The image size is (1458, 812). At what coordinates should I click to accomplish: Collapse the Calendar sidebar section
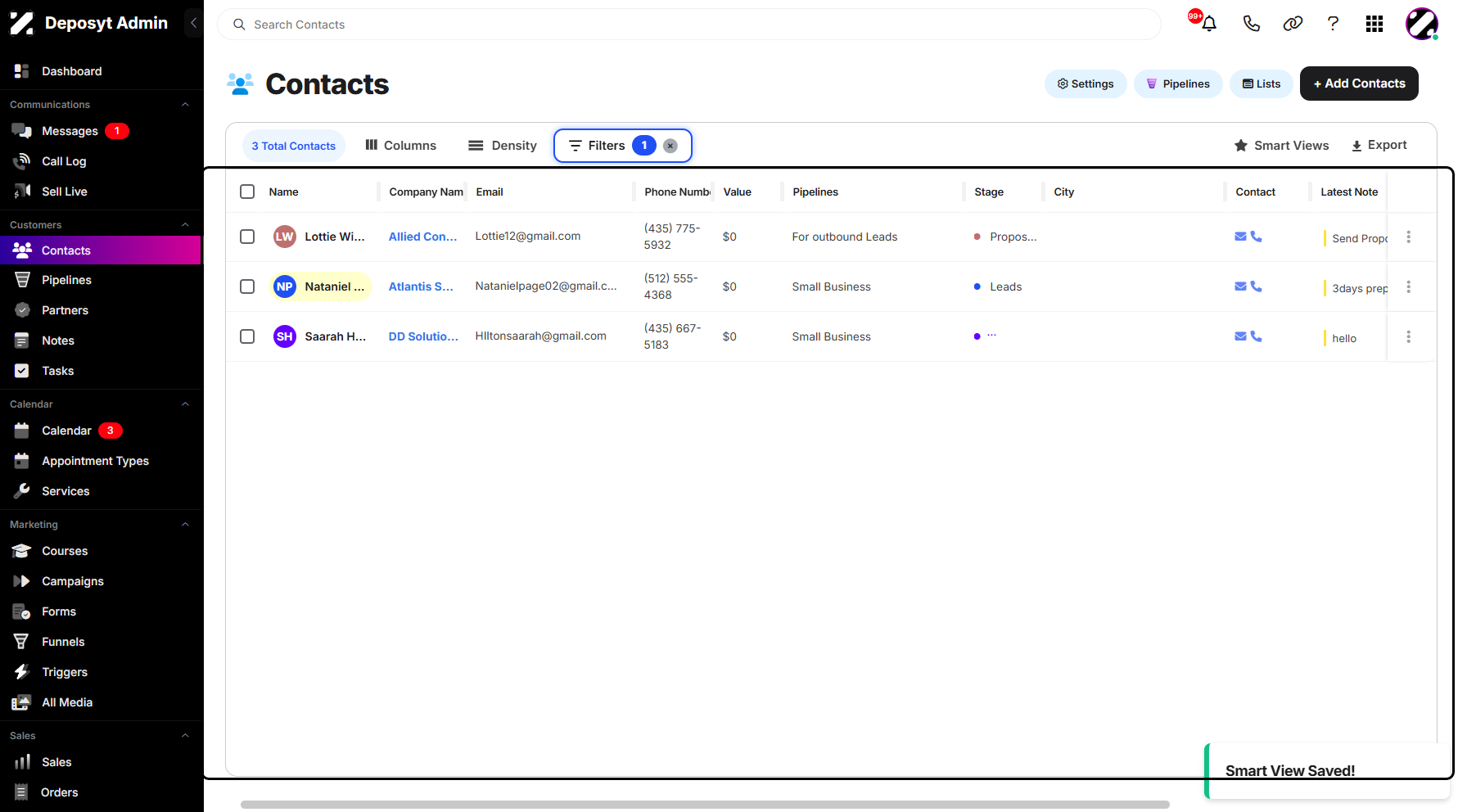coord(185,404)
